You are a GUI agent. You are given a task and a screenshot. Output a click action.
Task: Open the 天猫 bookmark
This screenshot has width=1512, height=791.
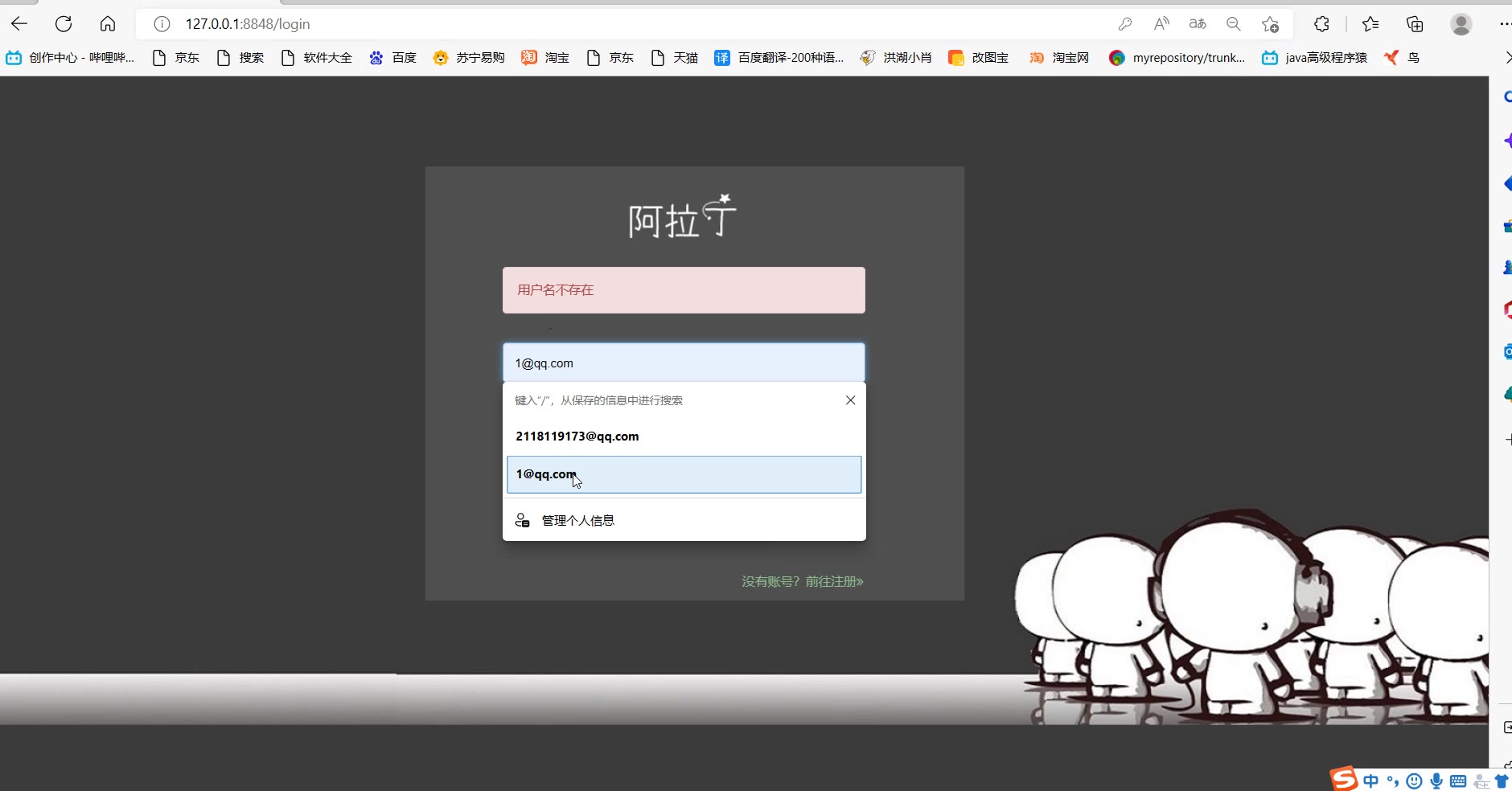(x=674, y=57)
